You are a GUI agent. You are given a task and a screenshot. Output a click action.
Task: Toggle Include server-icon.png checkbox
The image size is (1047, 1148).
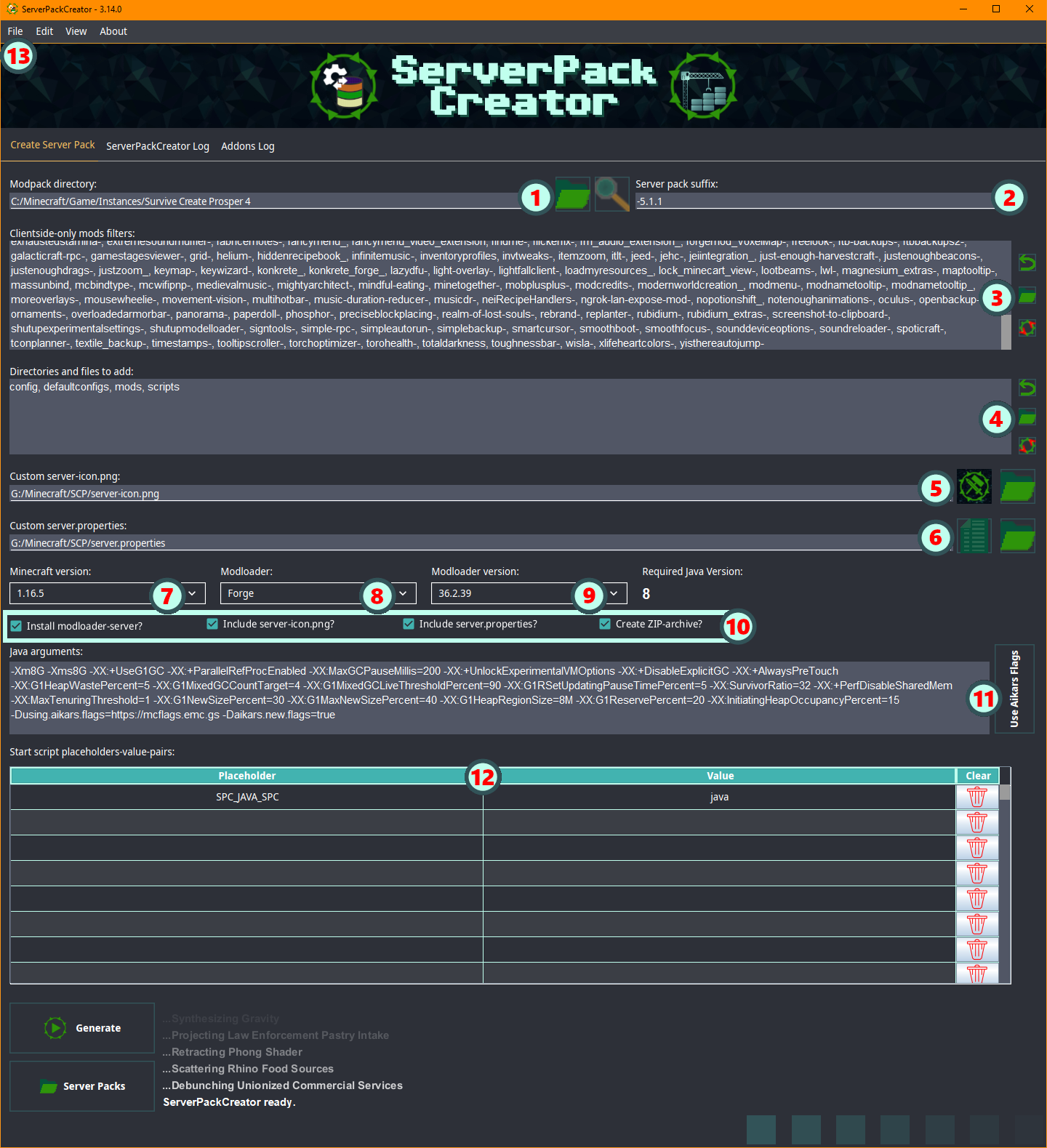[x=212, y=624]
